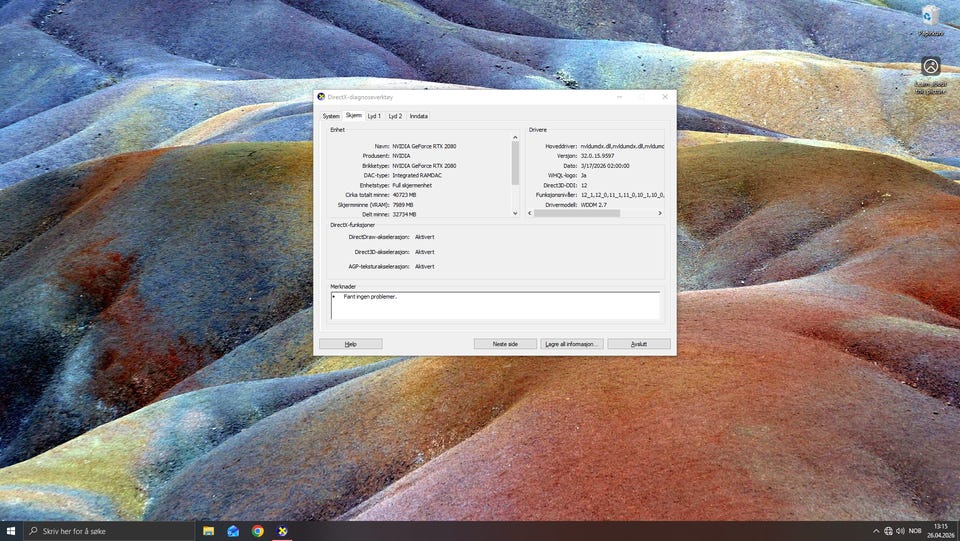Screen dimensions: 960x541
Task: Click the total memory value 40723 MB
Action: (404, 195)
